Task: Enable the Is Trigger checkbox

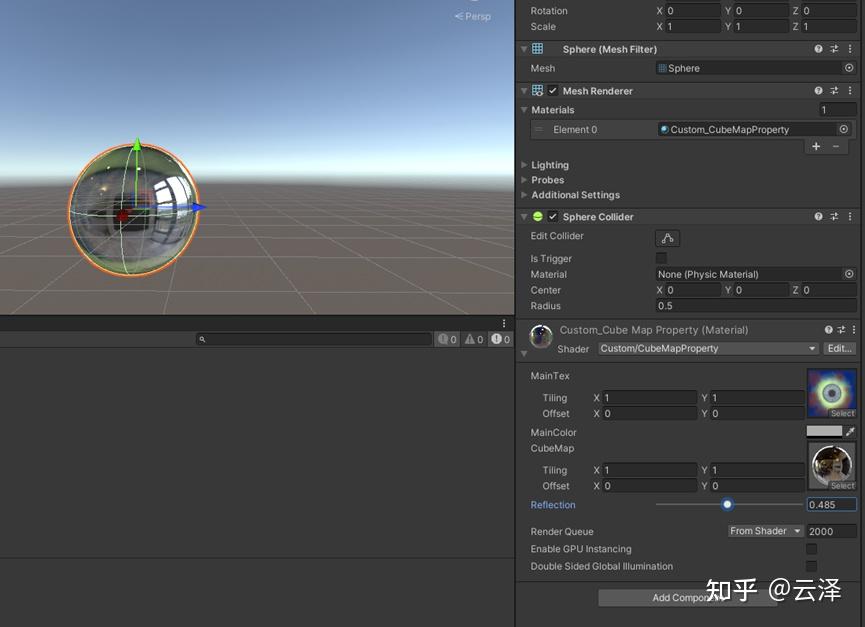Action: 661,258
